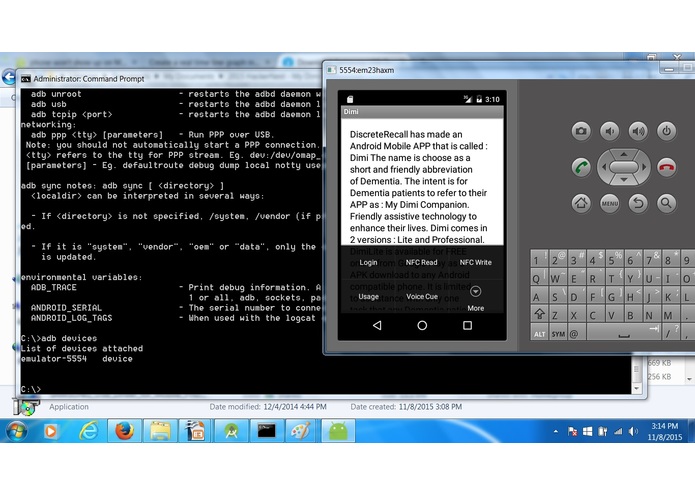This screenshot has width=695, height=494.
Task: Tap Android recent apps square
Action: [467, 326]
